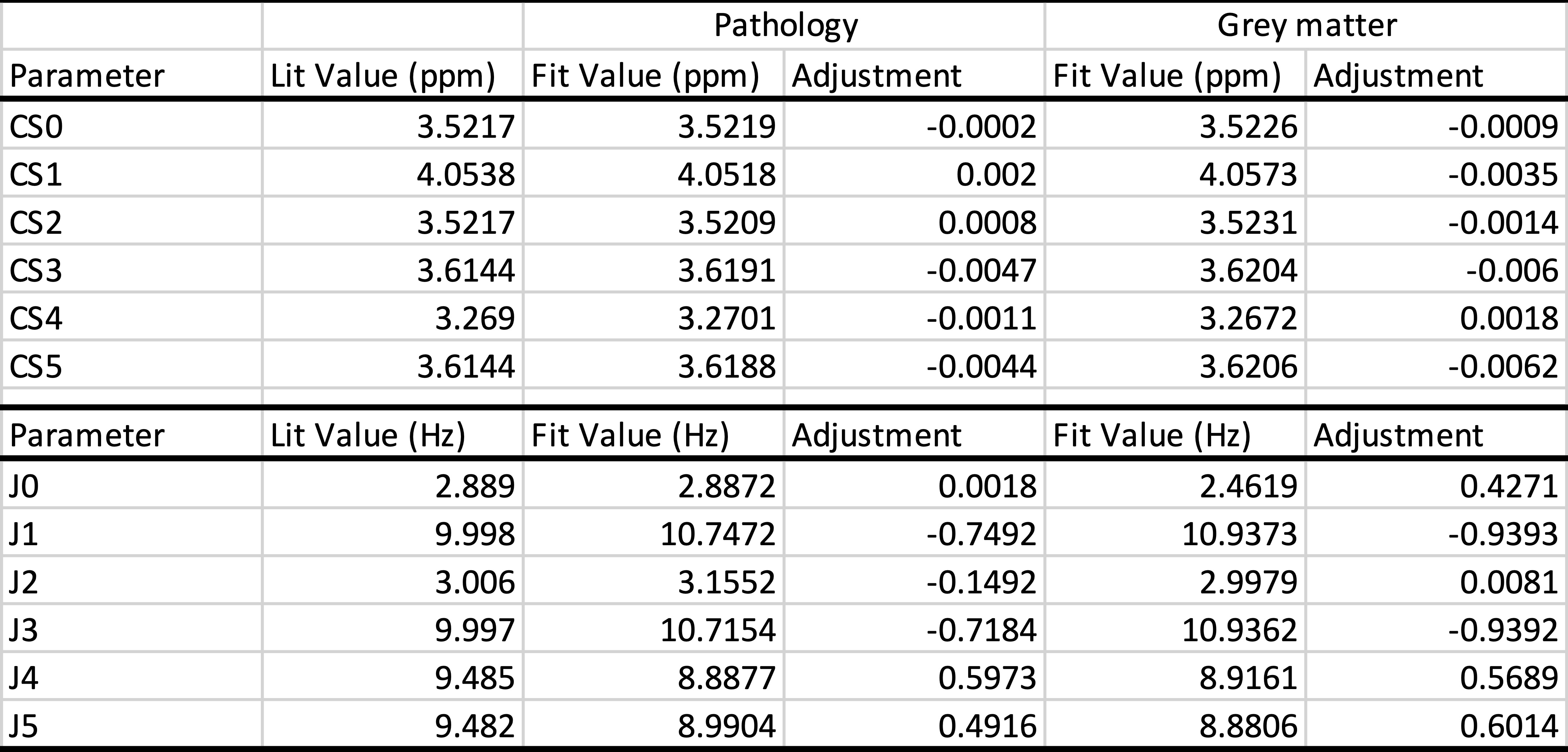This screenshot has width=1568, height=752.
Task: Click the J0 parameter cell
Action: [x=24, y=486]
